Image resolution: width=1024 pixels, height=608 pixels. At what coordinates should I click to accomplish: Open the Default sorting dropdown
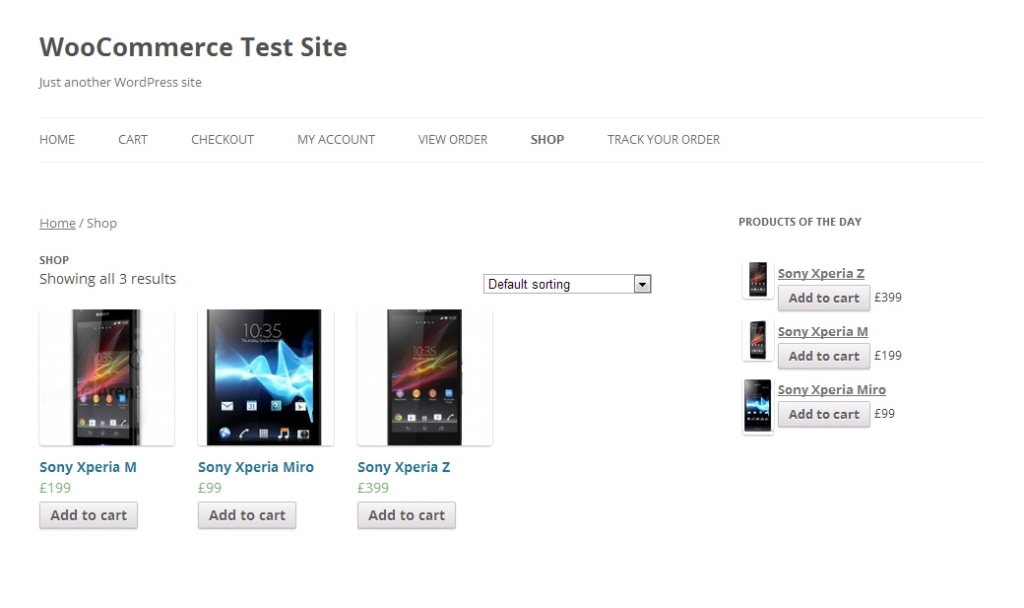(566, 284)
